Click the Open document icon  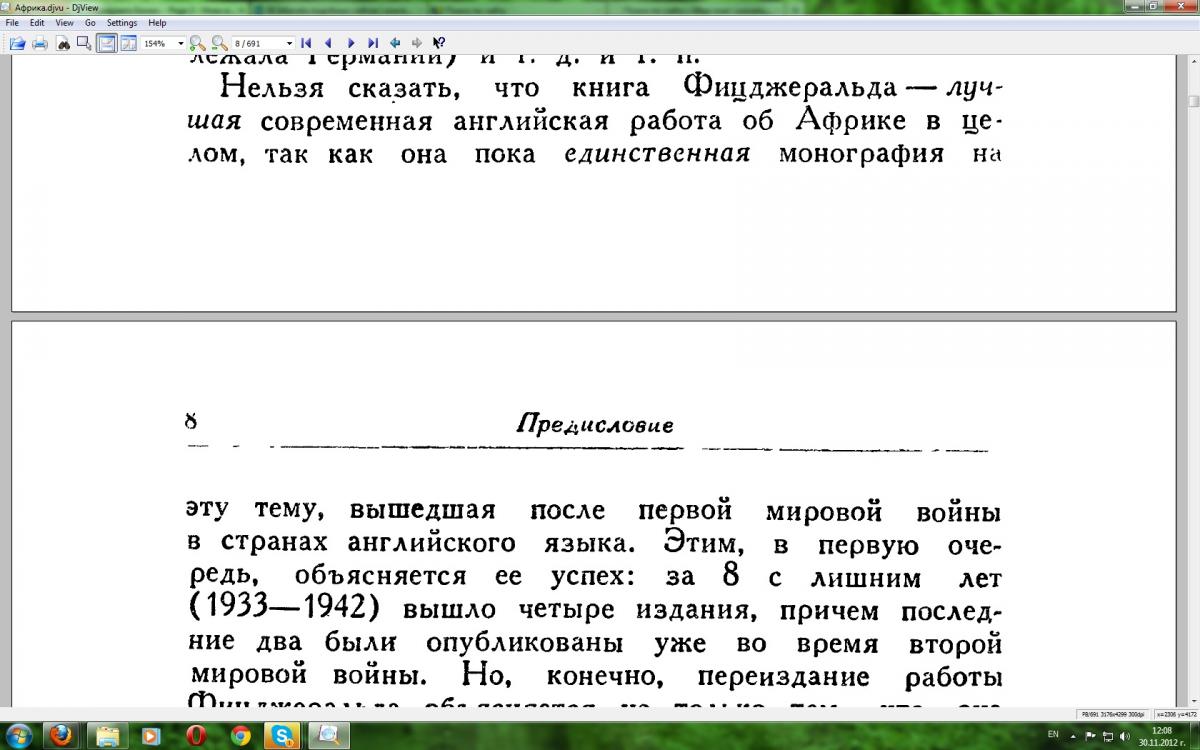(x=17, y=43)
